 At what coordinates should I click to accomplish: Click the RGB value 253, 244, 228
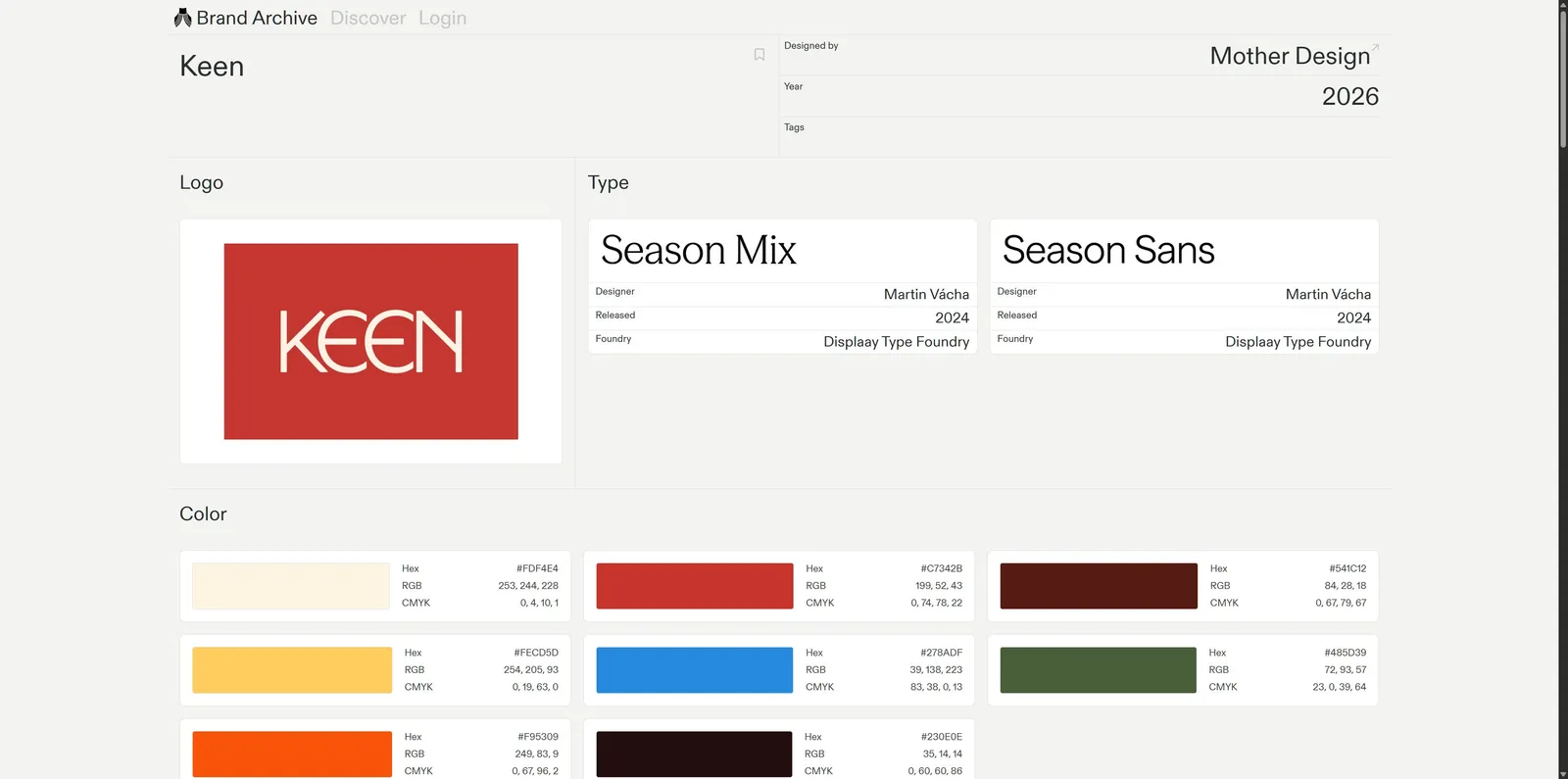tap(528, 586)
